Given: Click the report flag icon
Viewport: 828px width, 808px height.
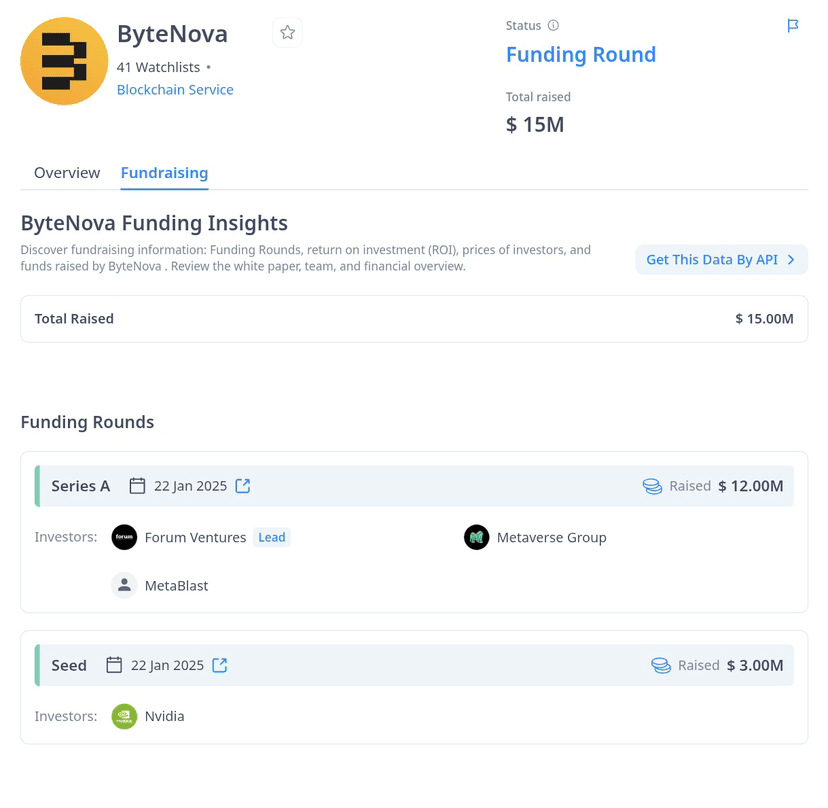Looking at the screenshot, I should pyautogui.click(x=792, y=25).
